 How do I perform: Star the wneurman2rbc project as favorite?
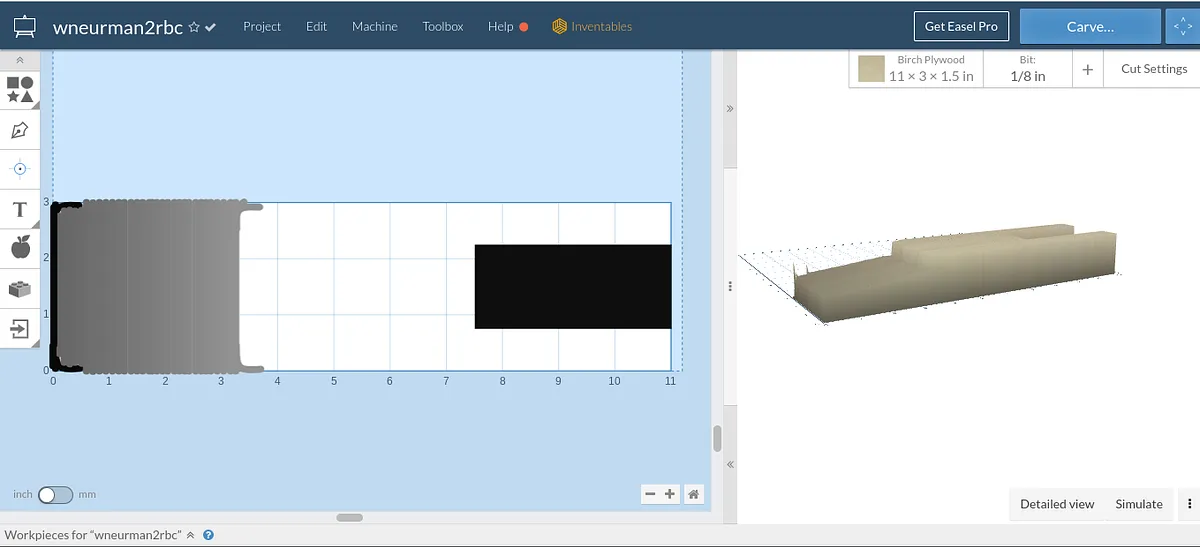tap(194, 27)
